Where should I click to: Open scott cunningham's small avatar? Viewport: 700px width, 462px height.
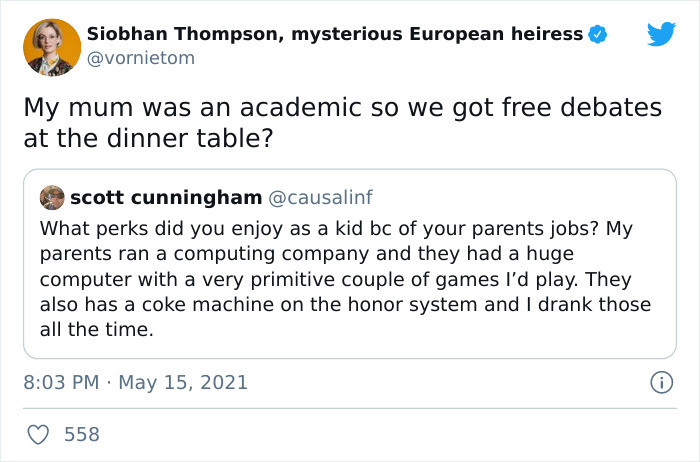point(52,197)
